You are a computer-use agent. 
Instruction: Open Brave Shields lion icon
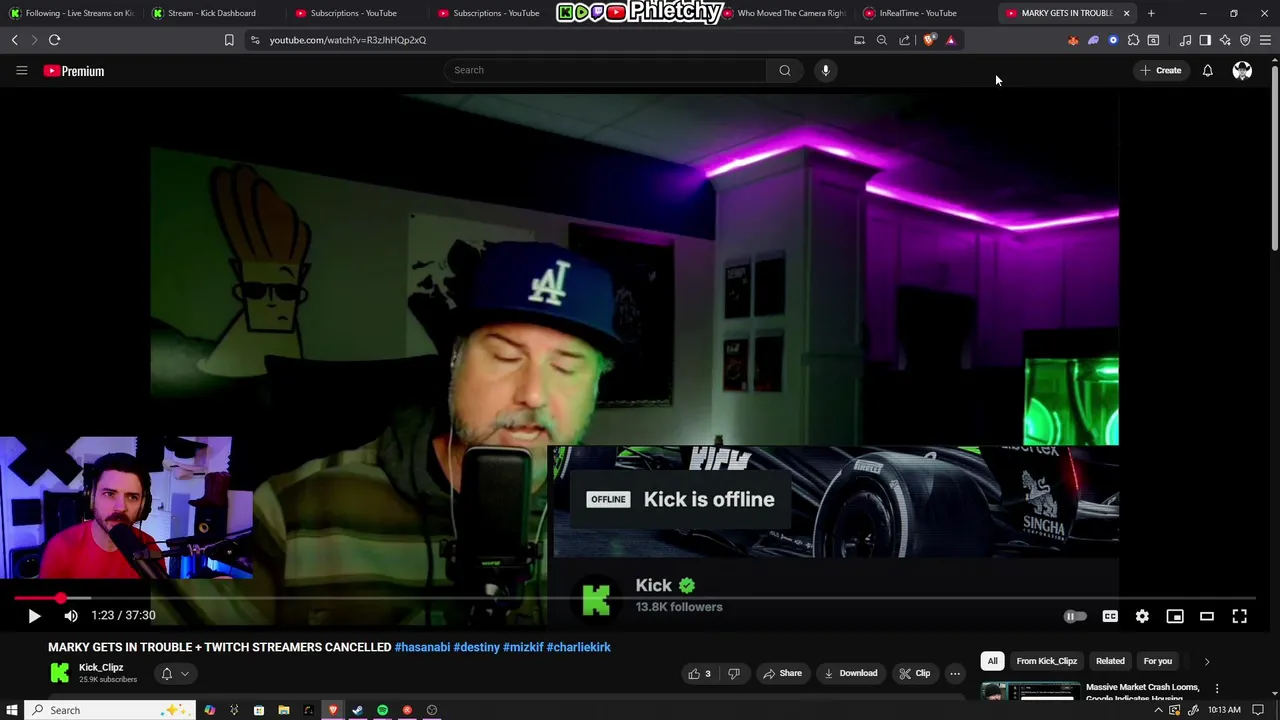click(929, 40)
